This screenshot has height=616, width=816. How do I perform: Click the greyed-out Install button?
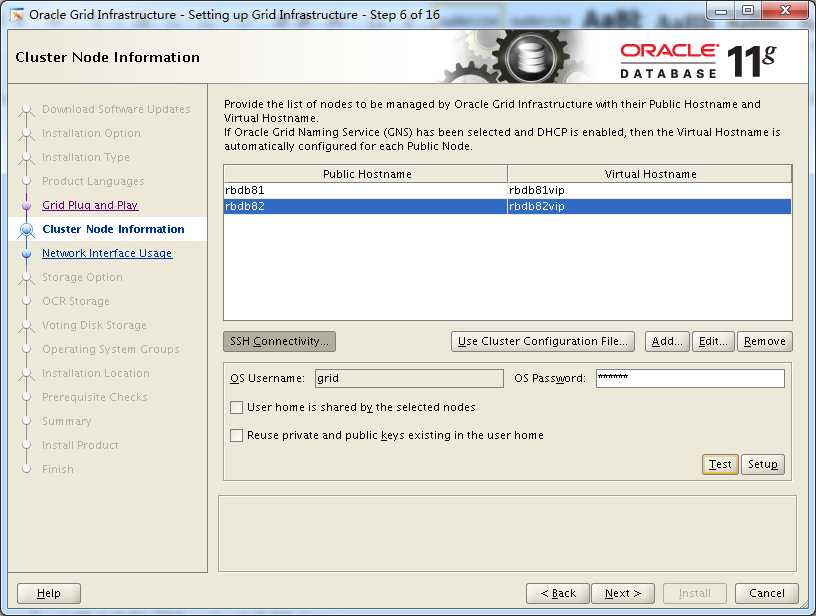[695, 593]
